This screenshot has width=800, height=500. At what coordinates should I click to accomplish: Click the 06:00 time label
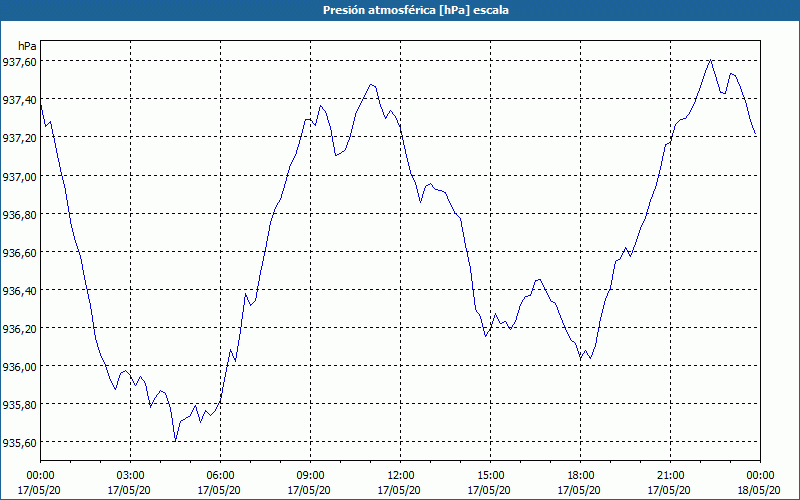click(220, 476)
